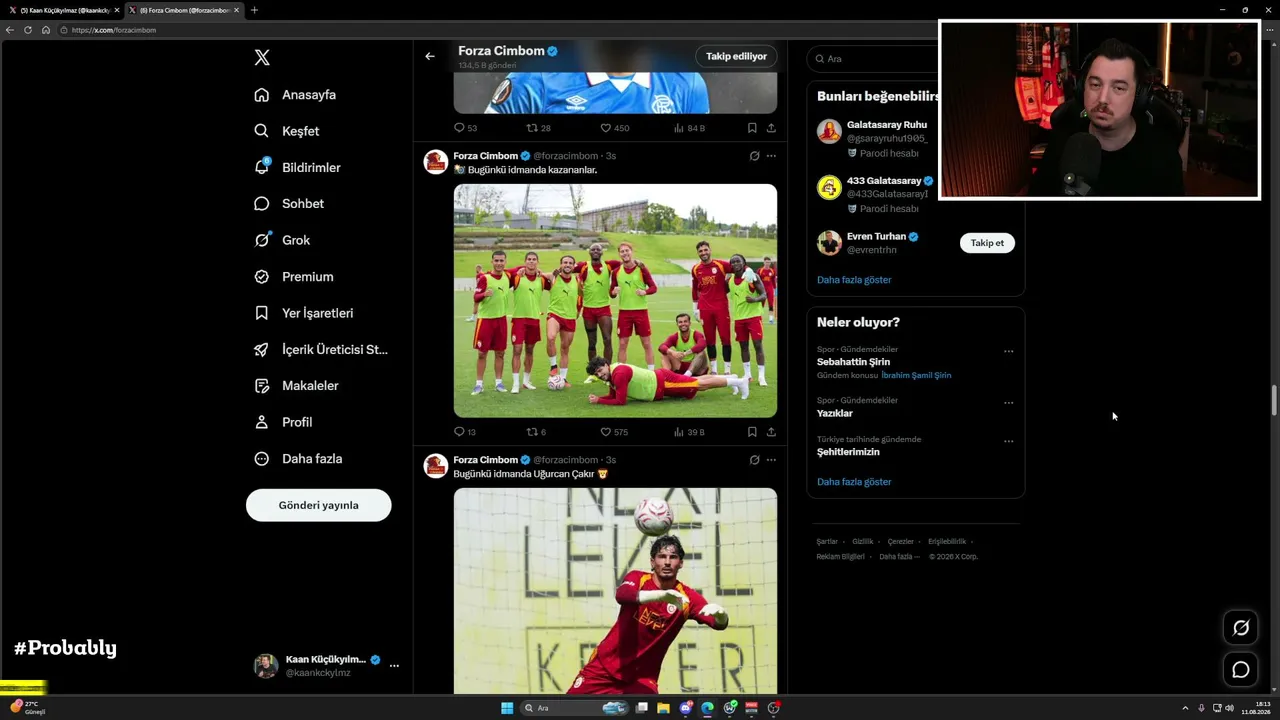Click the page's vertical scrollbar thumb
This screenshot has height=720, width=1280.
pyautogui.click(x=1274, y=400)
